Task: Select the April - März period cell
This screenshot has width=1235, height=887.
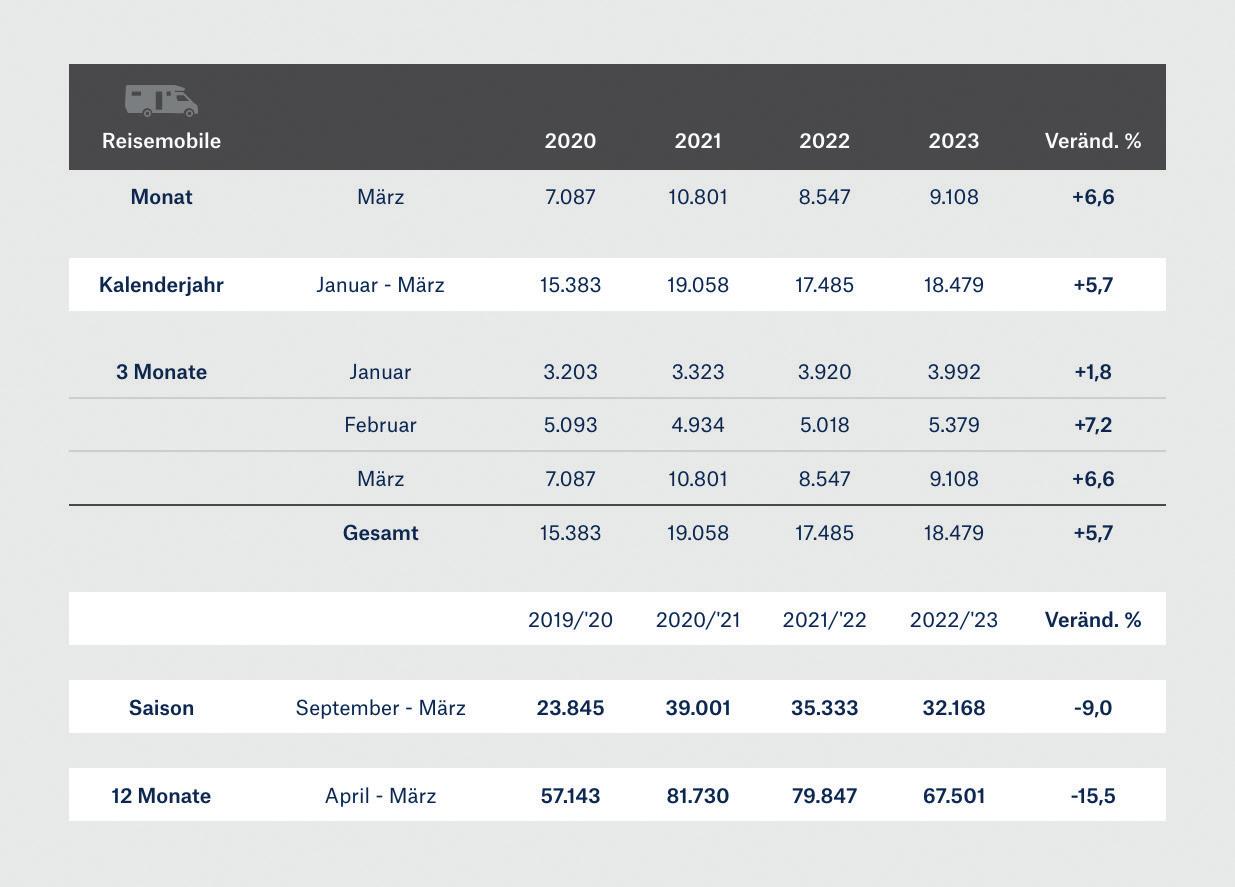Action: (x=380, y=796)
